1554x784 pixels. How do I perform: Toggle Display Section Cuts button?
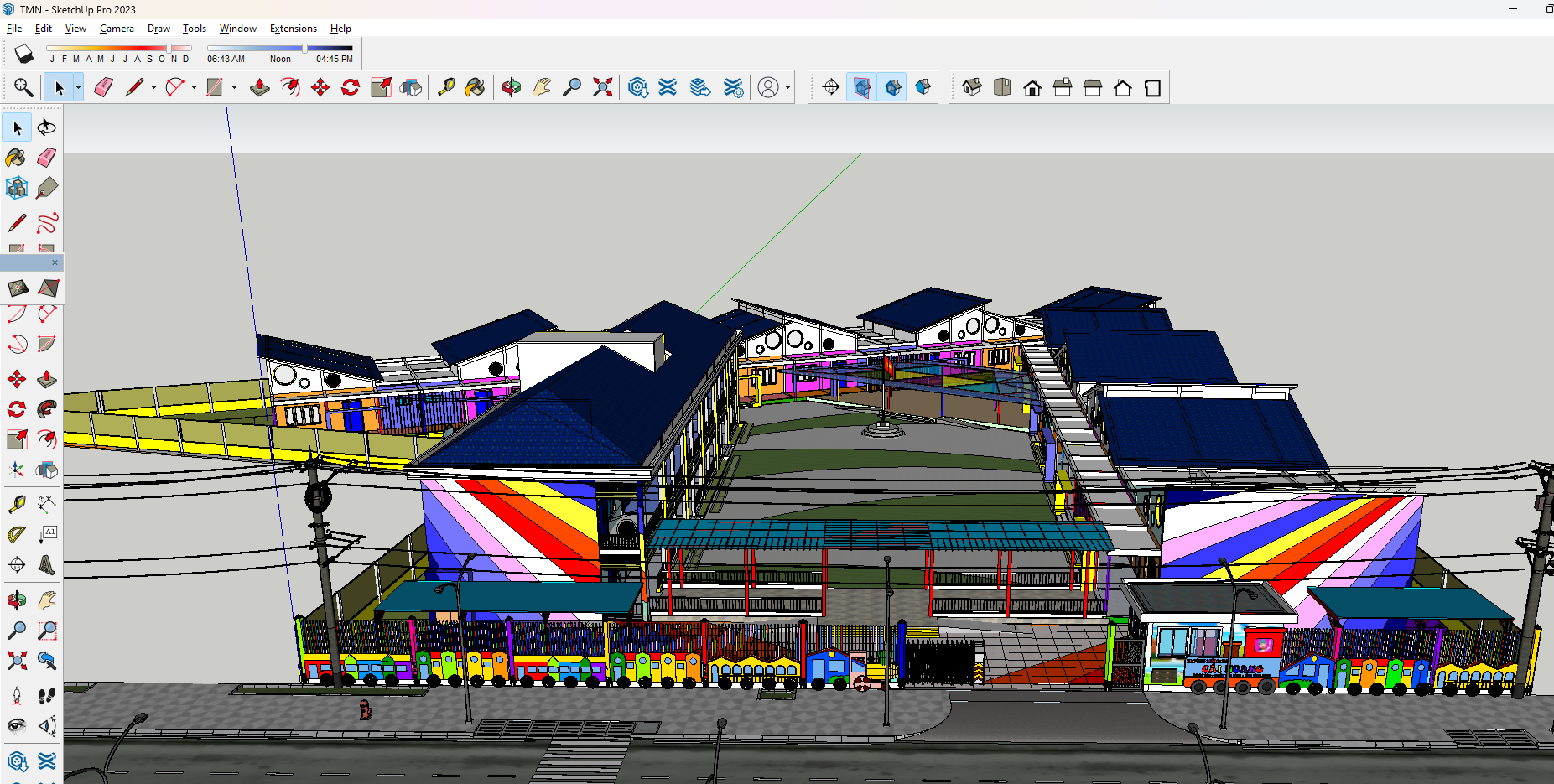coord(892,87)
